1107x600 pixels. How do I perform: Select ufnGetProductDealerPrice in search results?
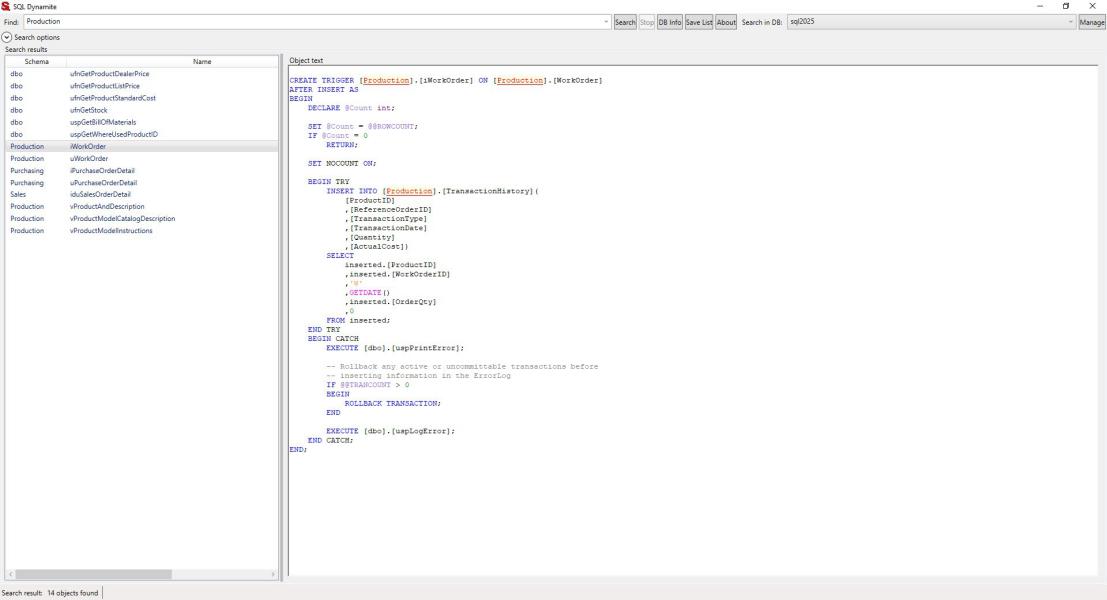click(110, 73)
